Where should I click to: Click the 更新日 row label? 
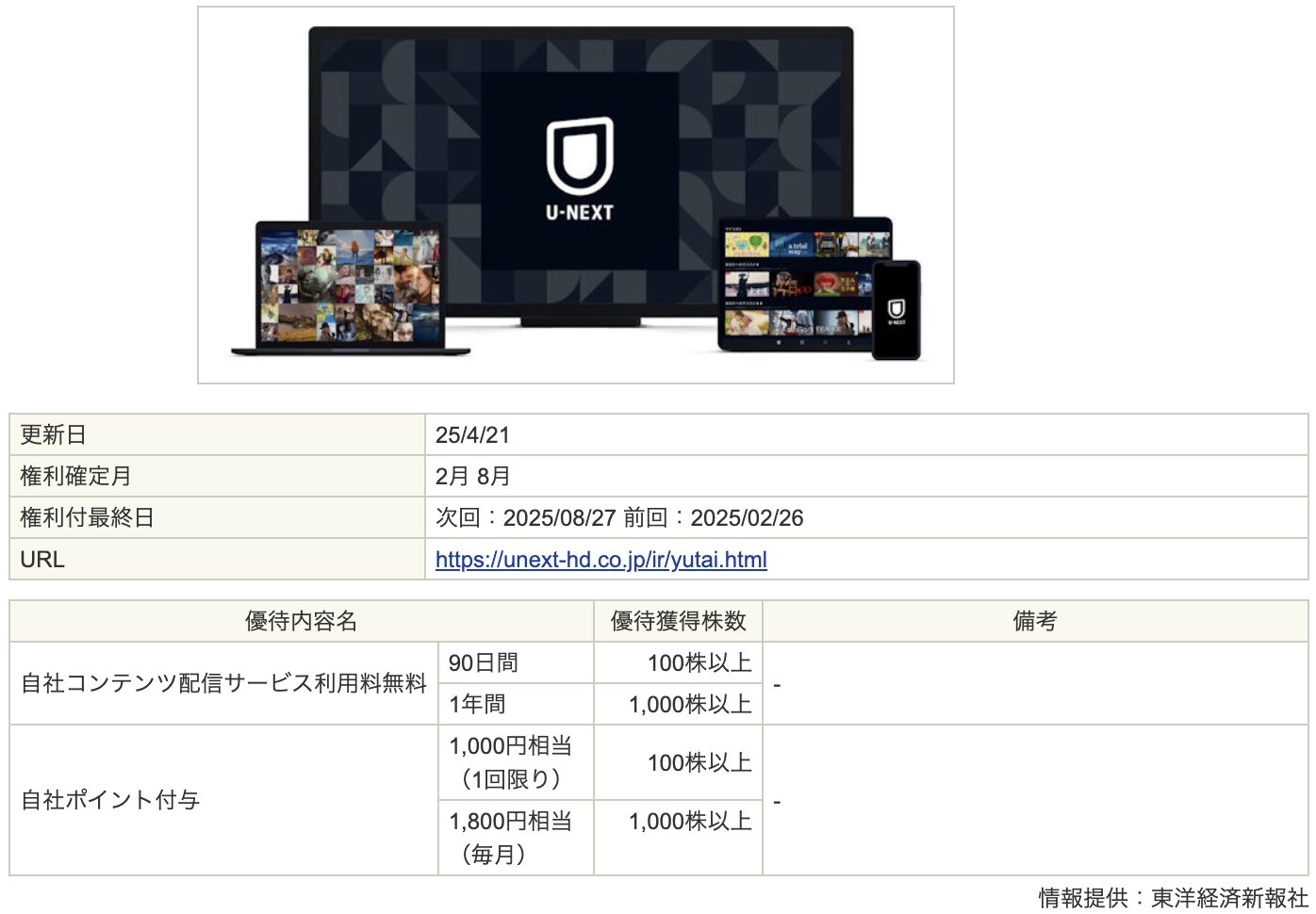pos(217,434)
